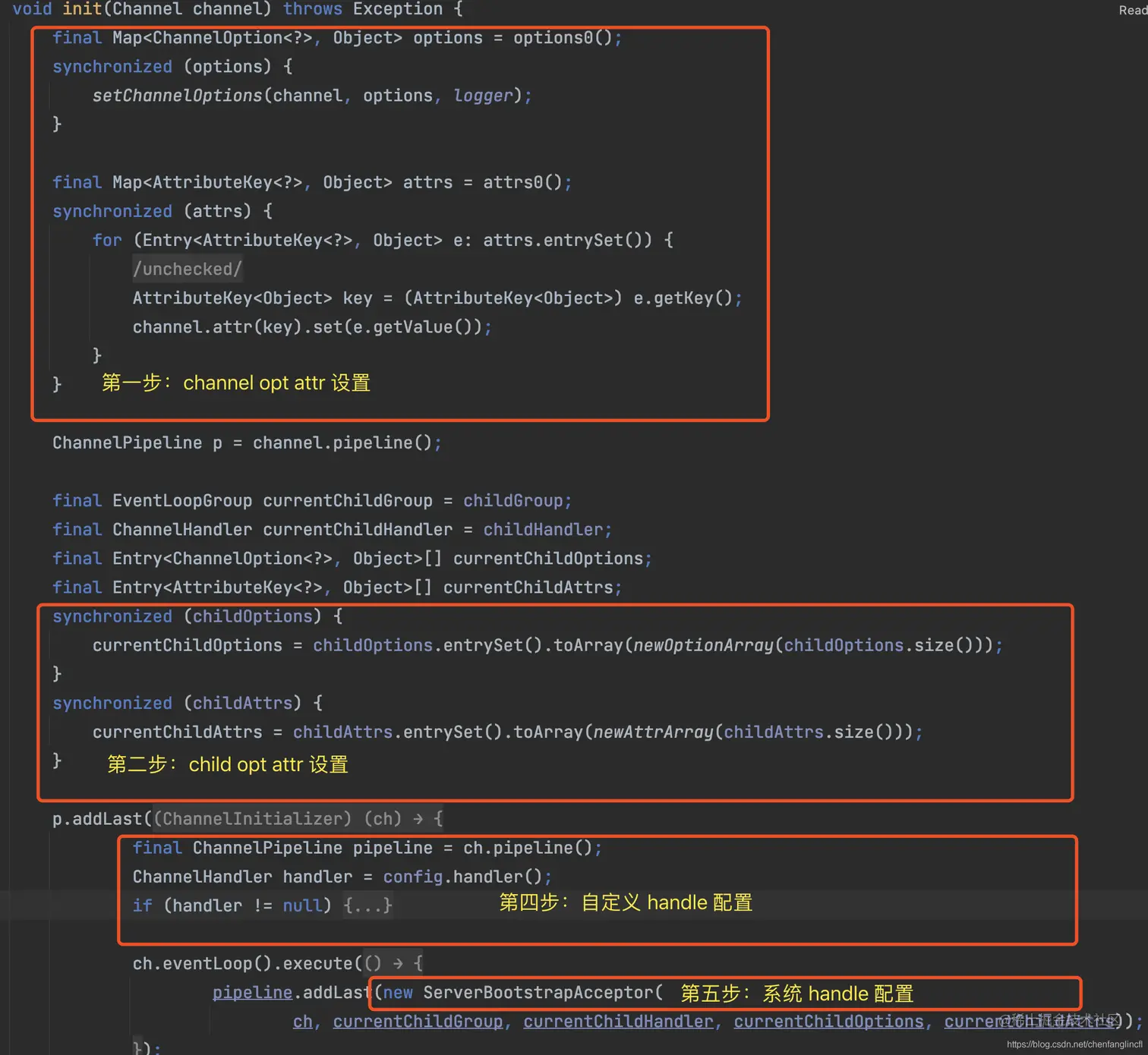Click the channel.attr(key).set line
Image resolution: width=1148 pixels, height=1055 pixels.
[x=312, y=327]
